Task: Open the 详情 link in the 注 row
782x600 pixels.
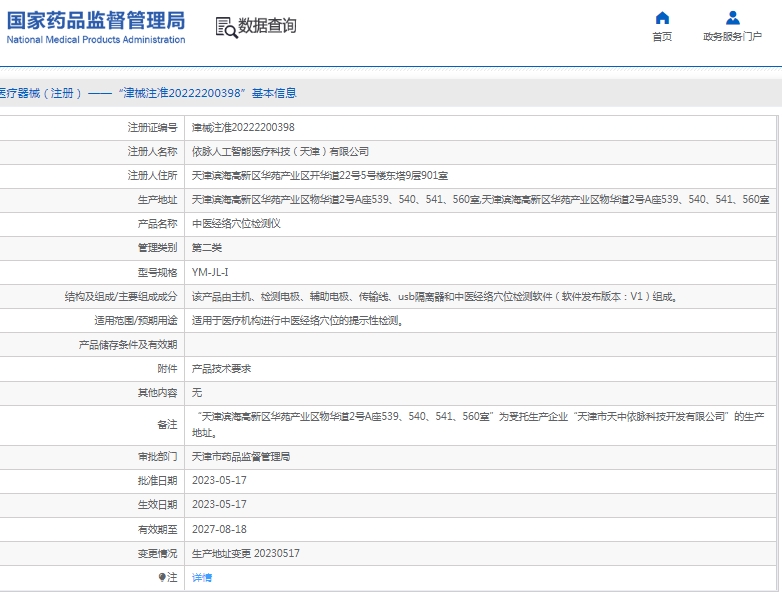Action: [x=202, y=578]
